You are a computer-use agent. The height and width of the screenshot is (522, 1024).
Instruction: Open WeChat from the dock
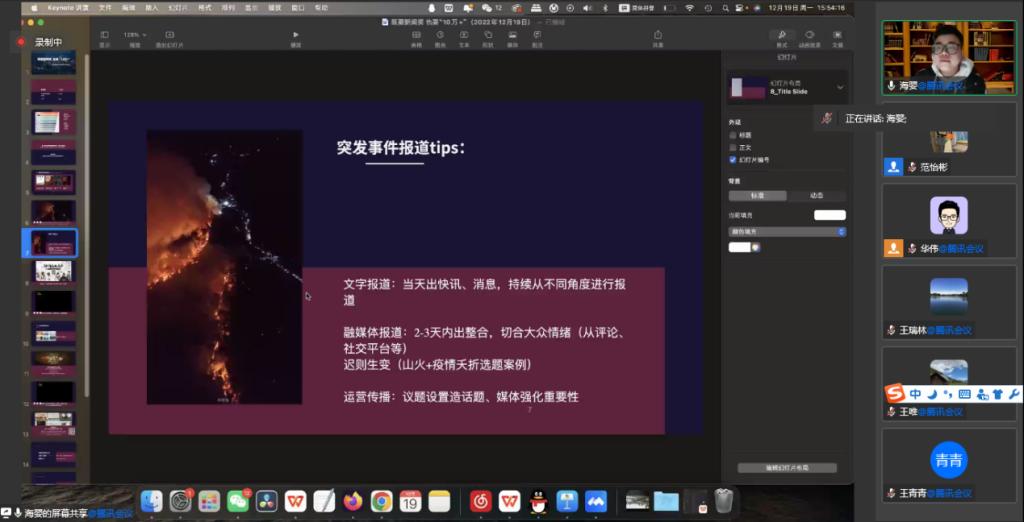[238, 501]
